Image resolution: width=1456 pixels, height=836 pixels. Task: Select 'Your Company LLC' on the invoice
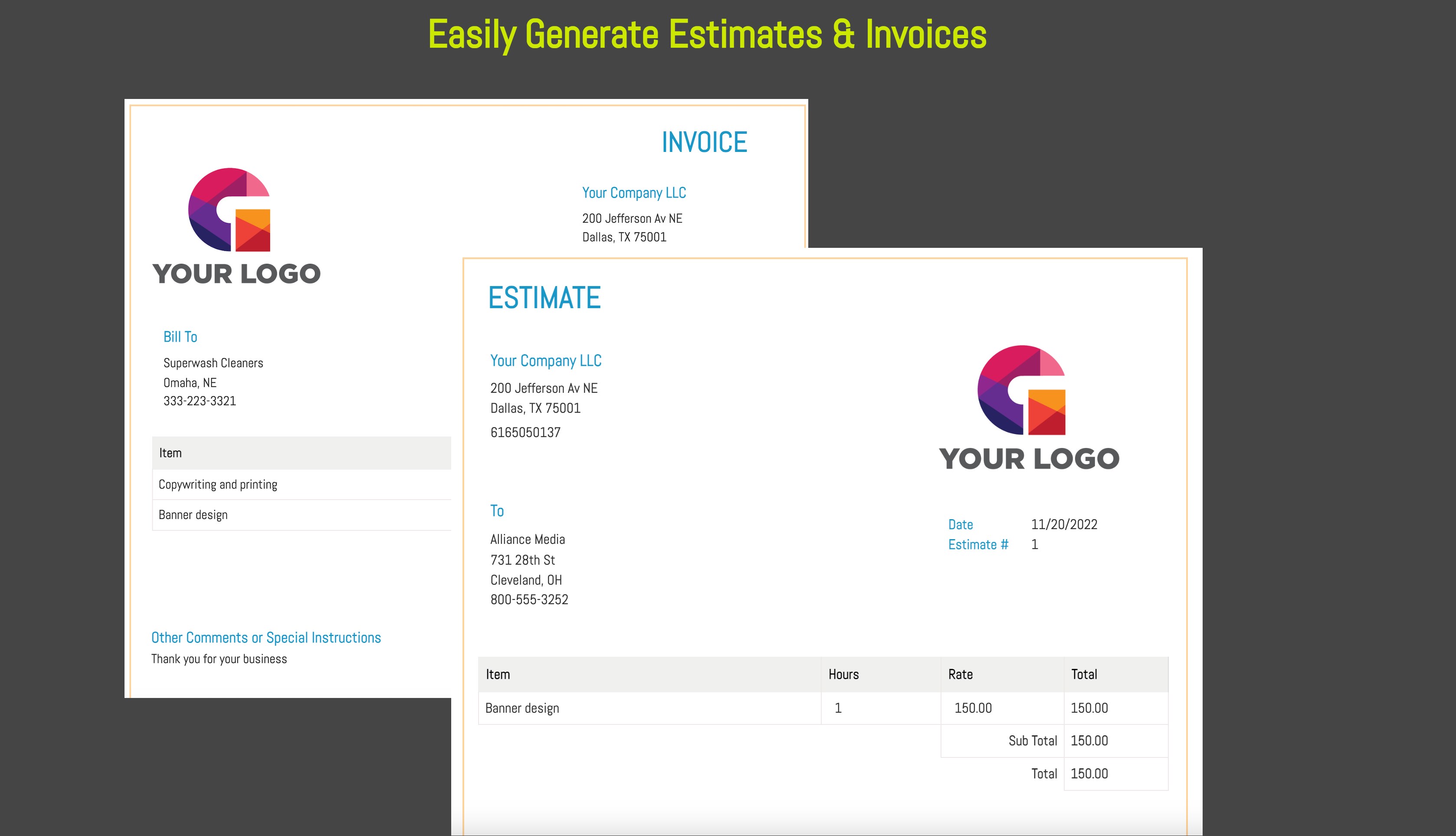pos(633,193)
